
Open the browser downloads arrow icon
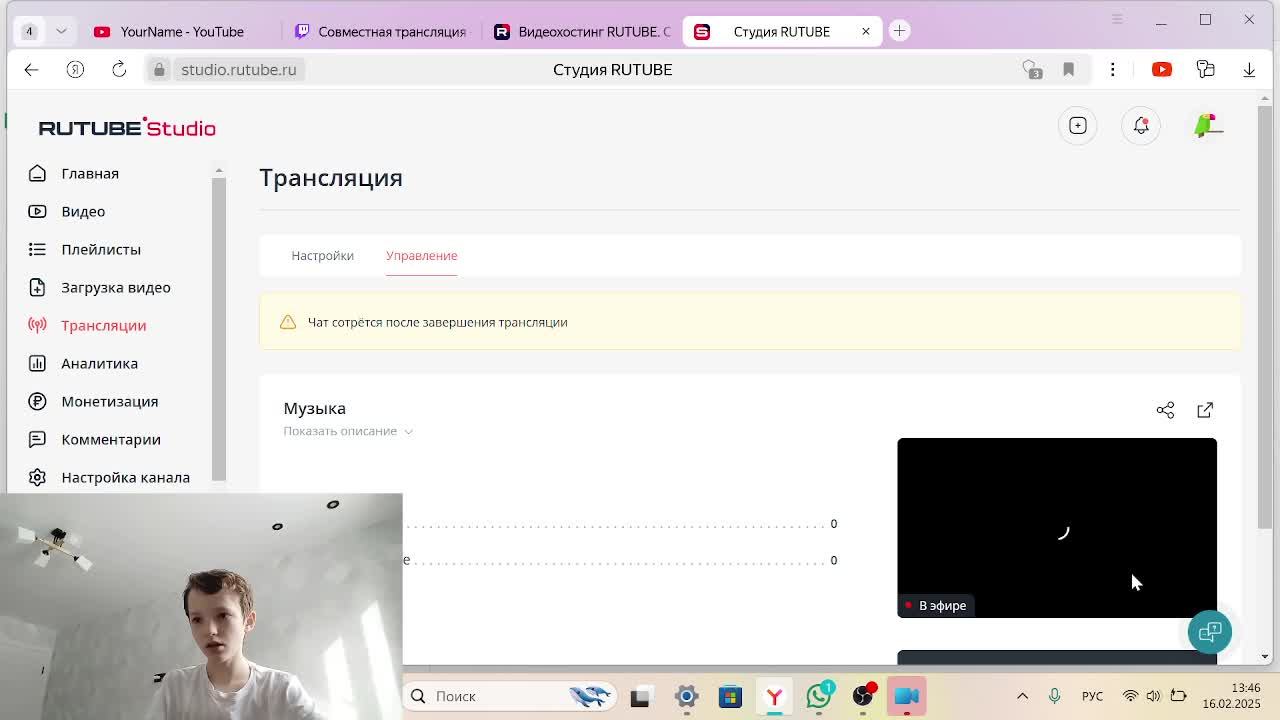(1249, 69)
